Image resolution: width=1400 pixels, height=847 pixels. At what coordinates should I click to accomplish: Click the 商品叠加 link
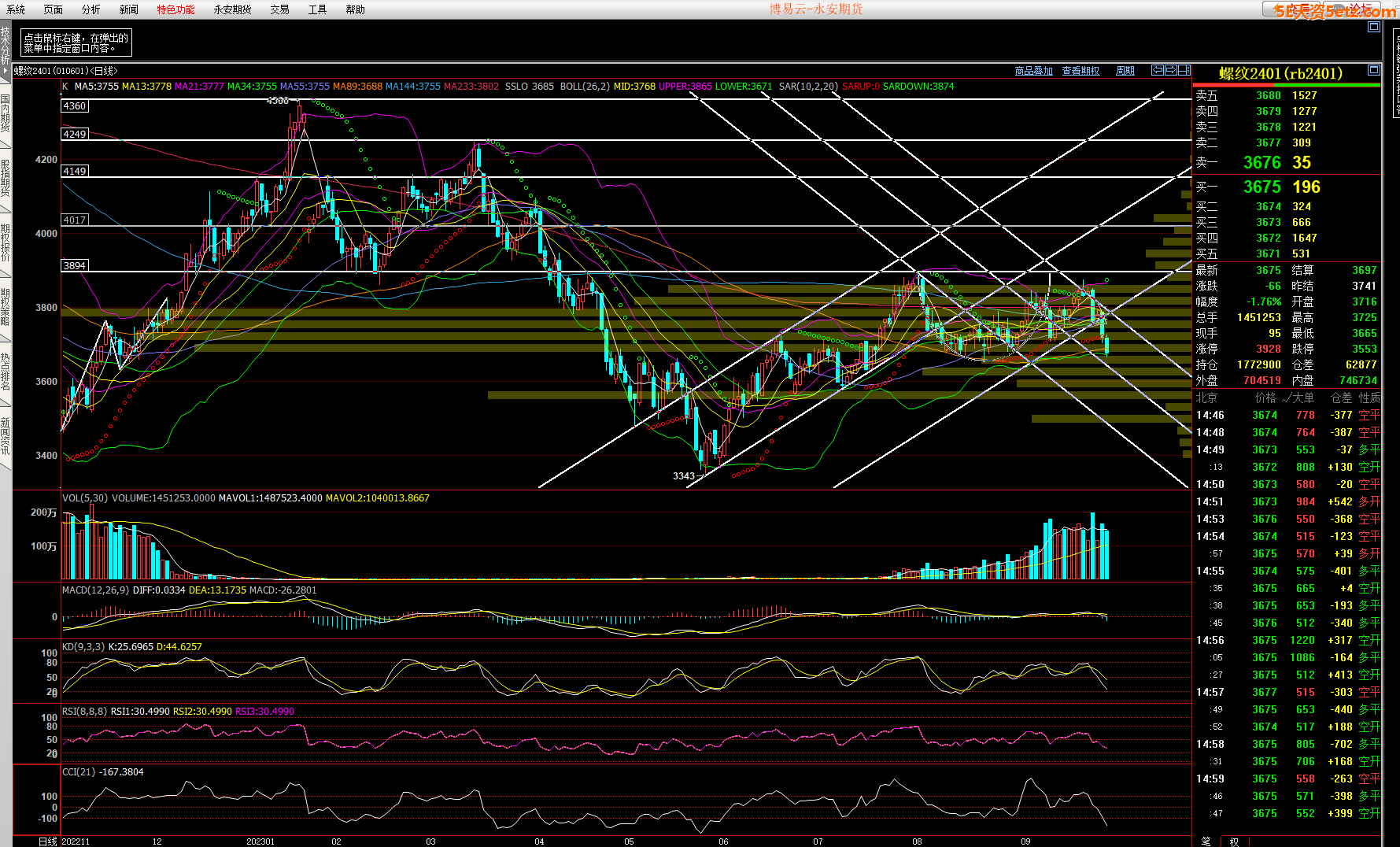(x=1033, y=71)
